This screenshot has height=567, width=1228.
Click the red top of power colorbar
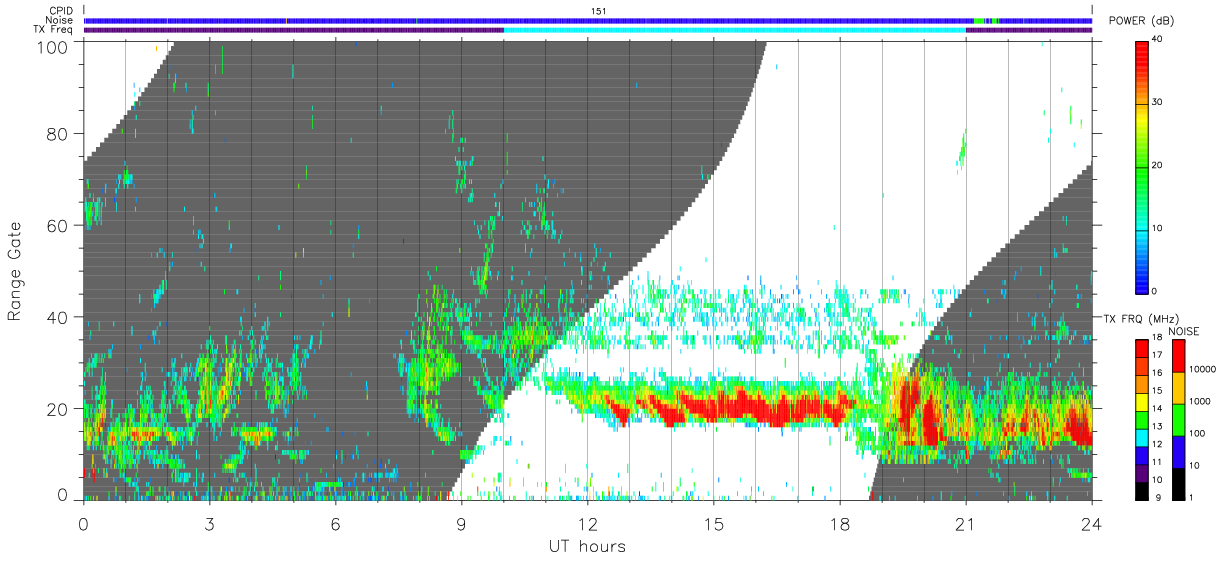(x=1142, y=56)
